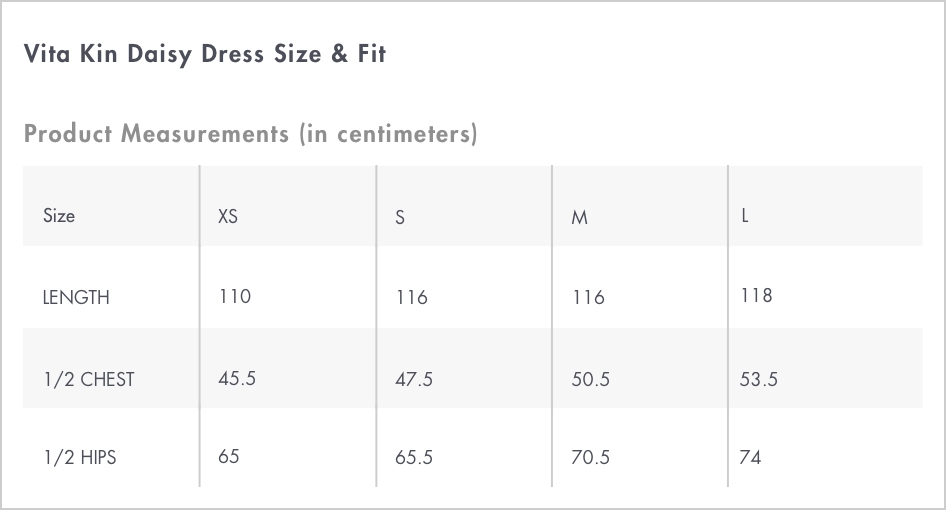Select the Product Measurements heading
The image size is (946, 510).
250,133
